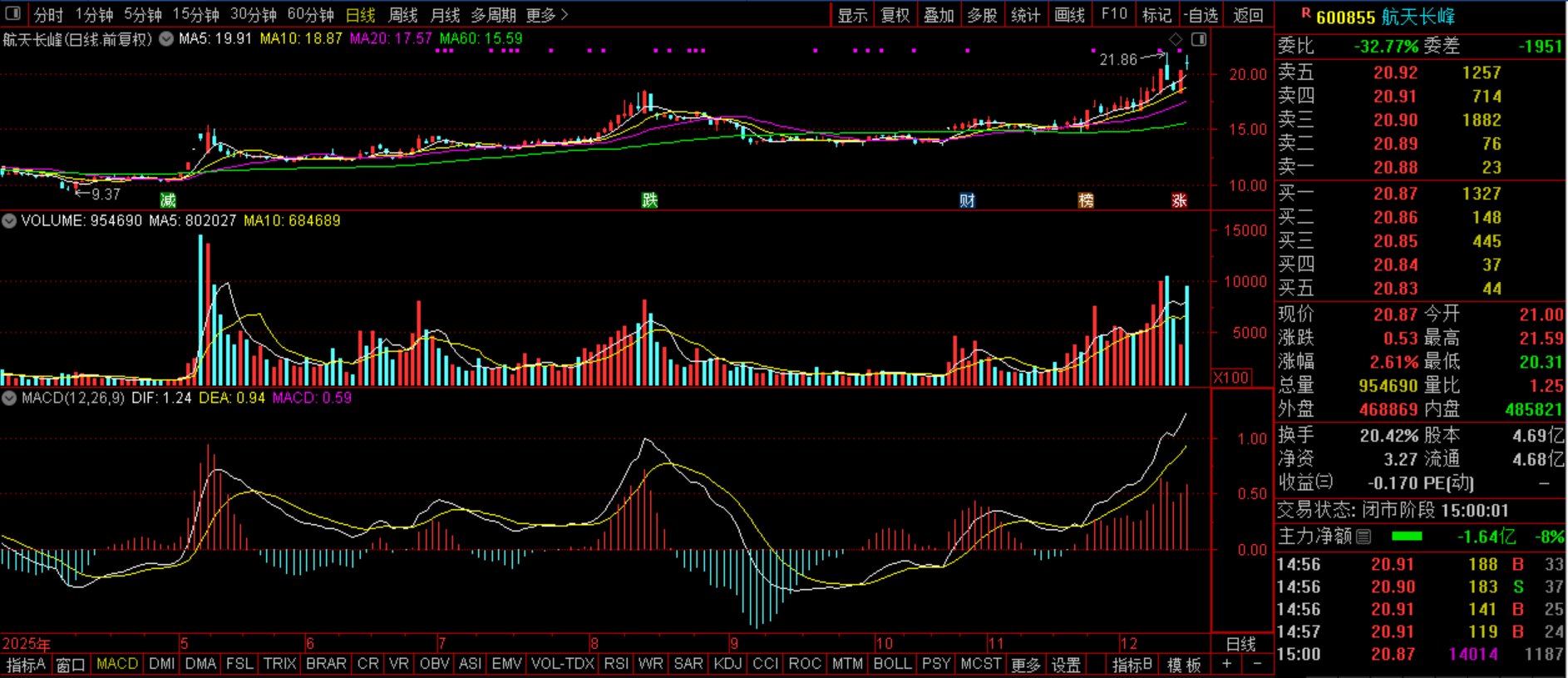This screenshot has width=1568, height=678.
Task: Select the KDJ indicator tab
Action: point(727,664)
